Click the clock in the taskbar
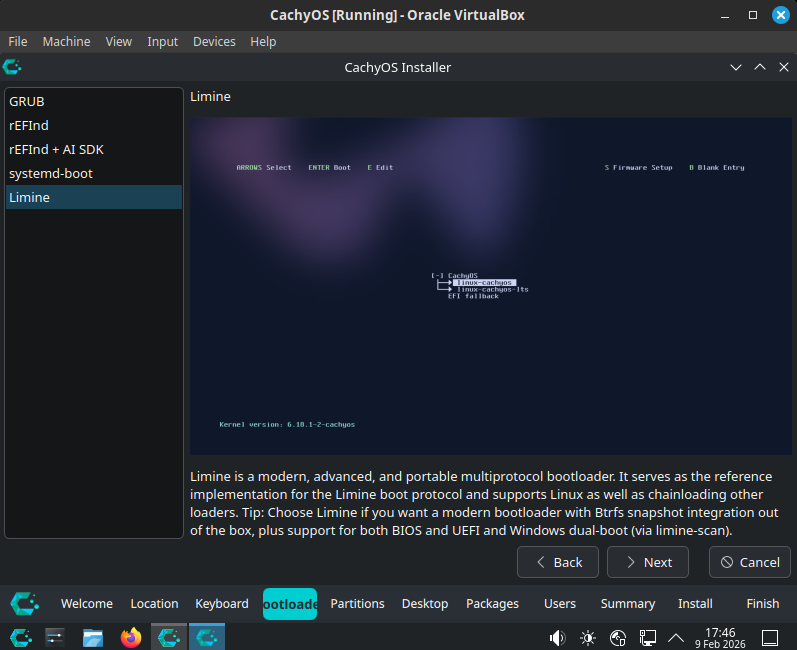 tap(720, 637)
